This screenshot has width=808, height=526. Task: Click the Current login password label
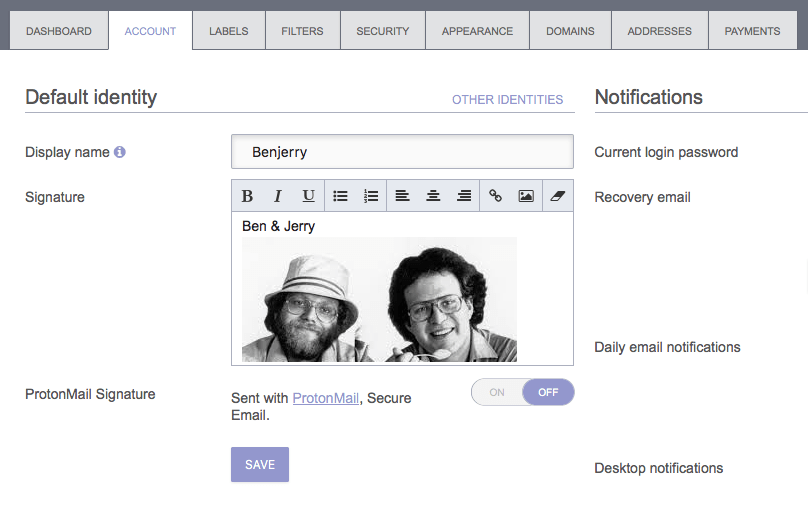(666, 152)
